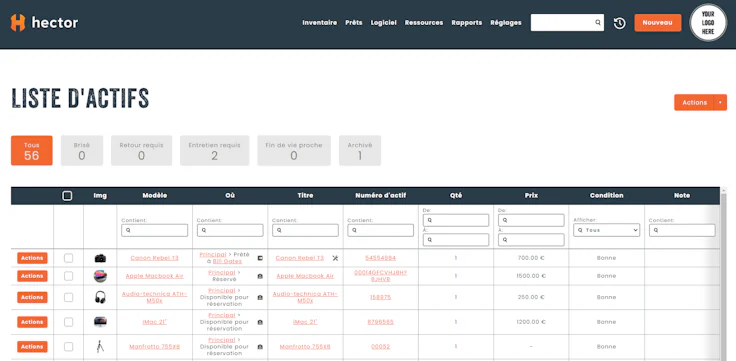
Task: Click the wrench icon beside Canon Rebel T3
Action: click(x=335, y=258)
